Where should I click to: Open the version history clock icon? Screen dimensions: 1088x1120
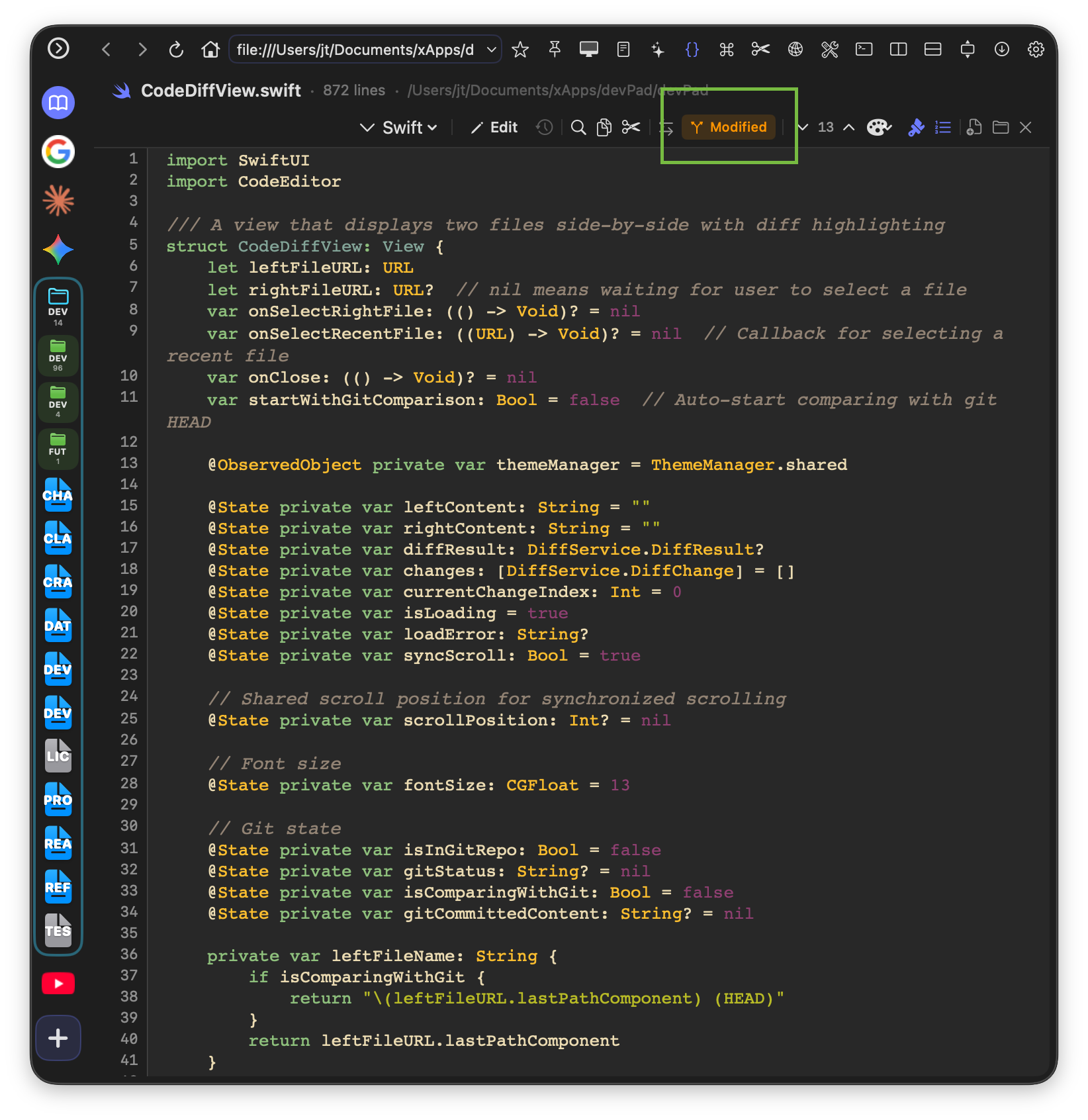[544, 127]
